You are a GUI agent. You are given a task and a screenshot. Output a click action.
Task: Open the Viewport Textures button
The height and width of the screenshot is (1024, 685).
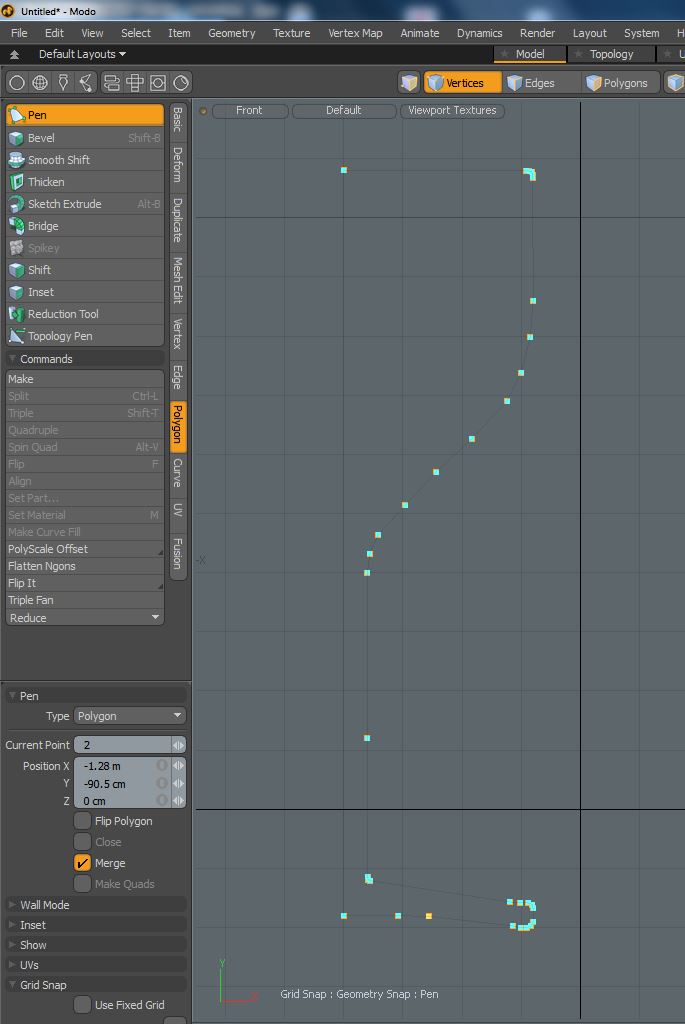[452, 110]
